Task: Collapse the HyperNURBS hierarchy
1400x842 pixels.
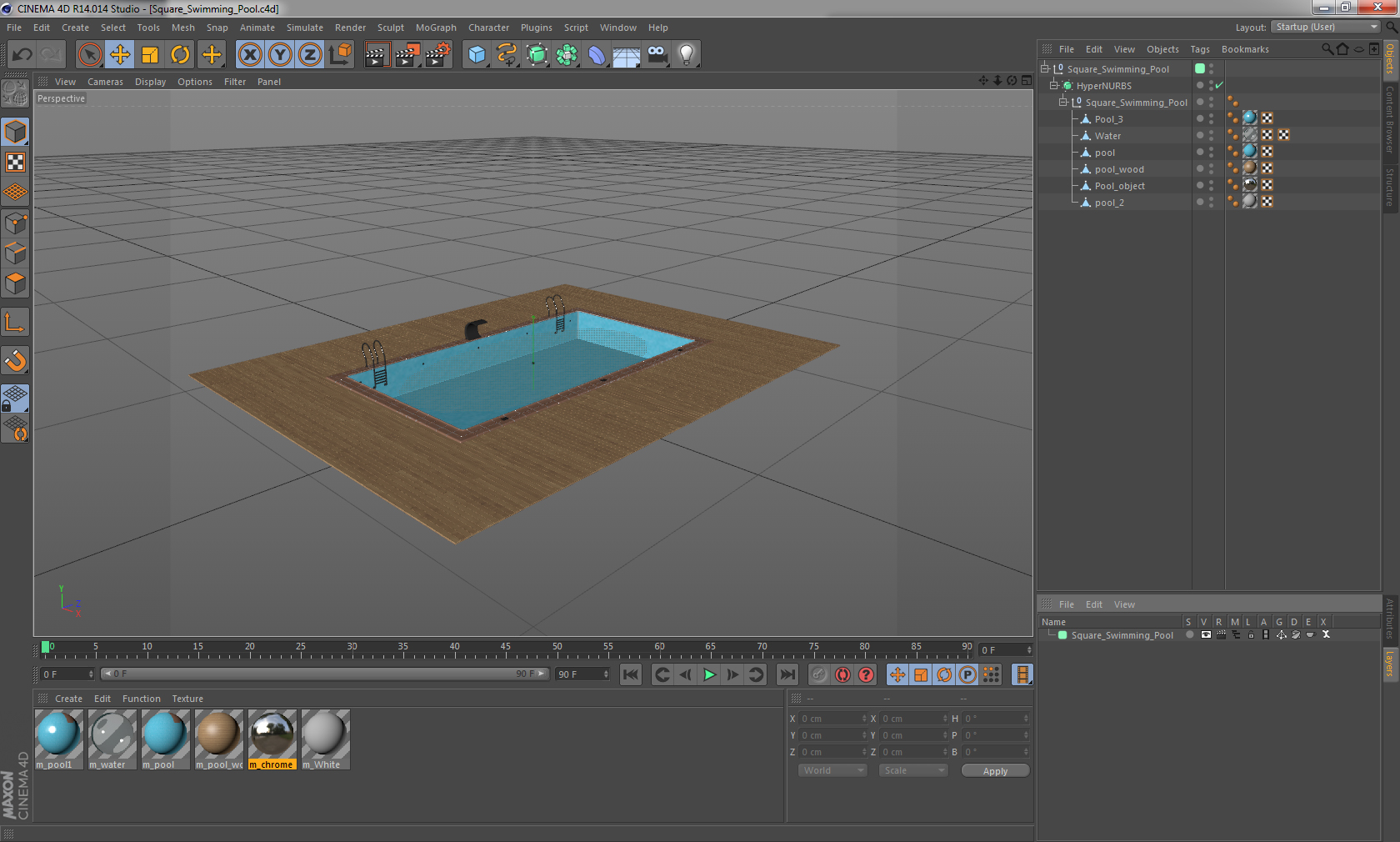Action: (x=1053, y=85)
